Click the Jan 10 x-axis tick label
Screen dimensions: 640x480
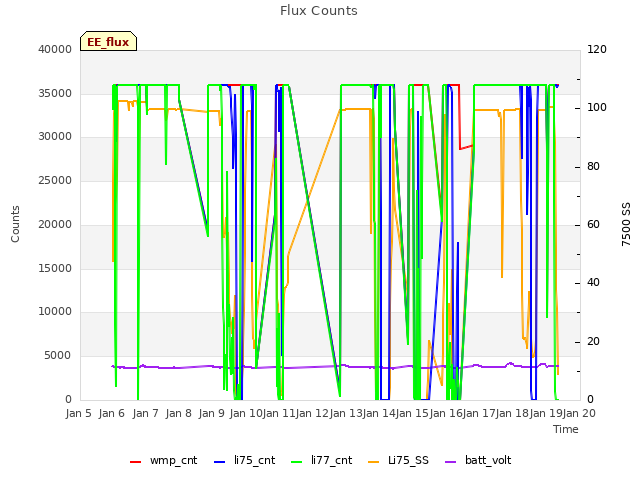(x=246, y=413)
